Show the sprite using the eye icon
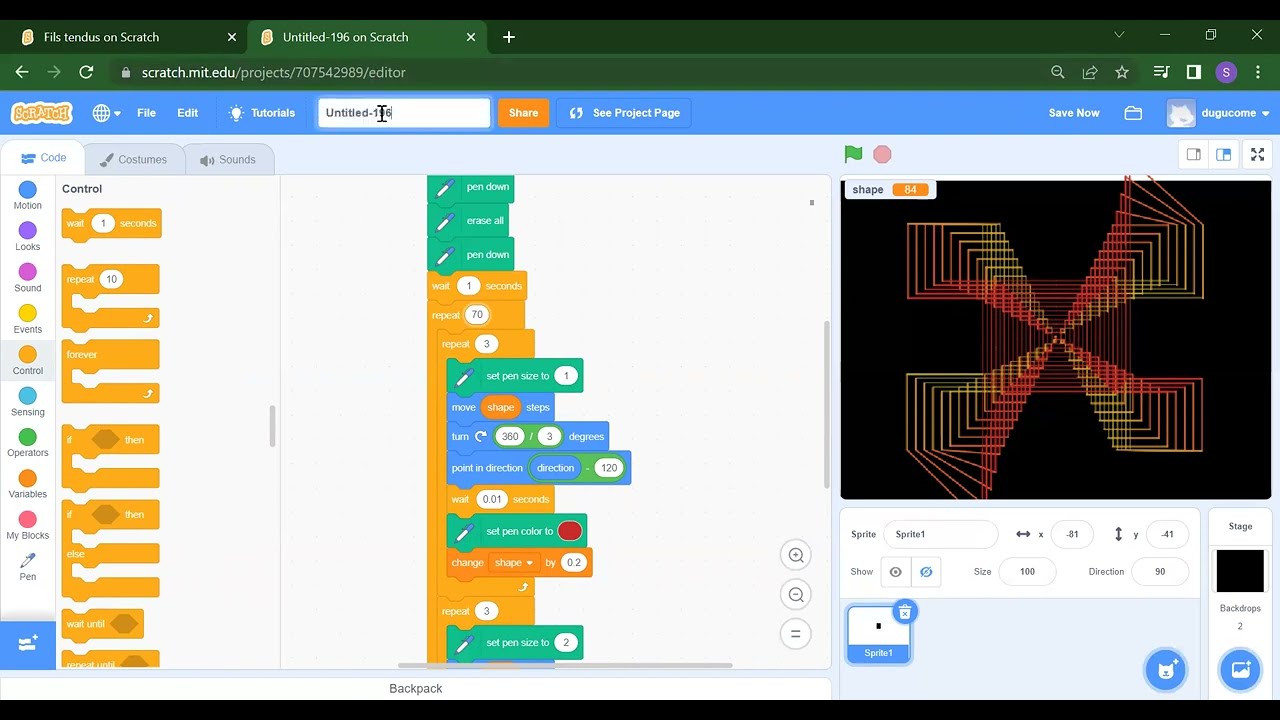This screenshot has height=720, width=1280. tap(895, 572)
